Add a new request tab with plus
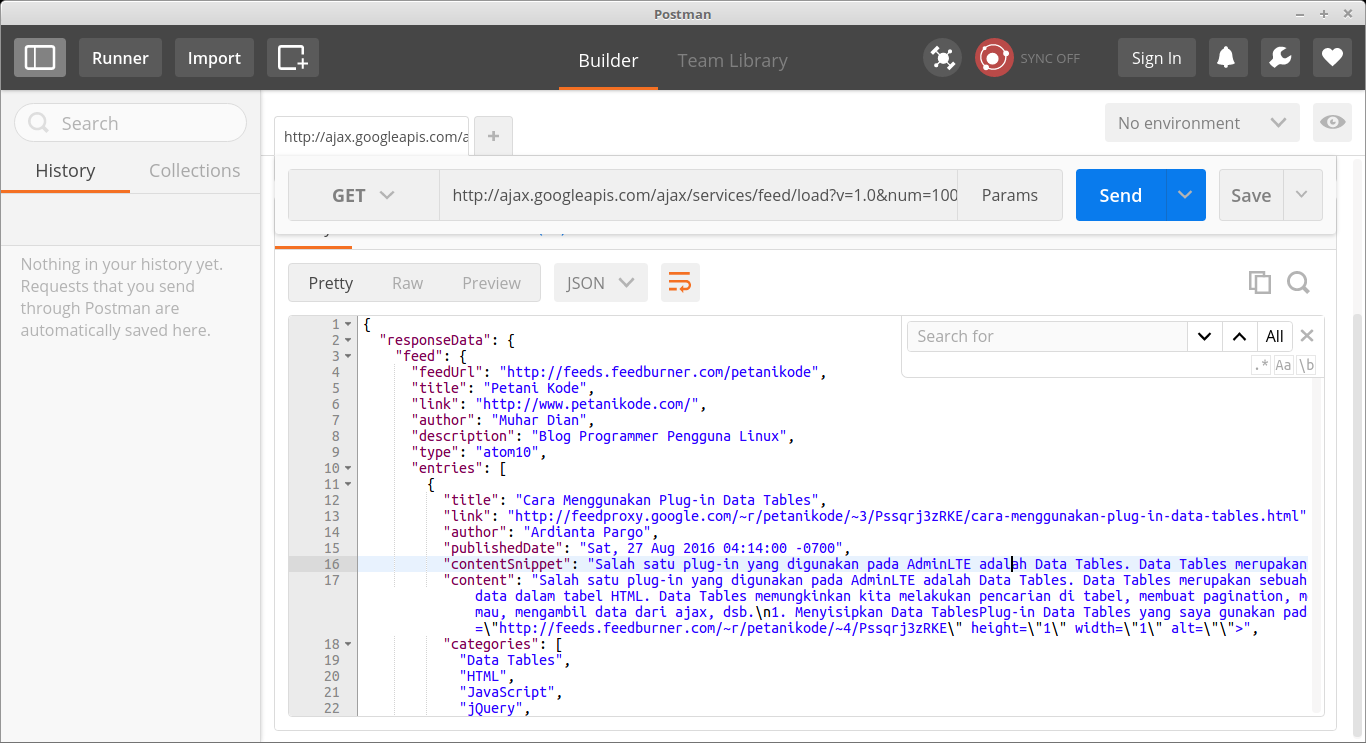The width and height of the screenshot is (1366, 743). pyautogui.click(x=493, y=137)
